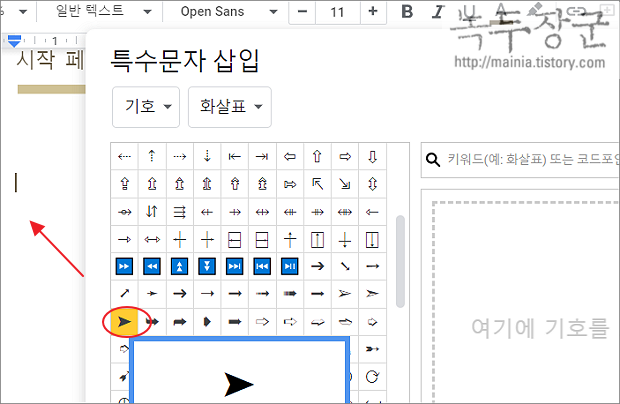
Task: Open the zoom dropdown arrow in the toolbar
Action: pyautogui.click(x=23, y=12)
